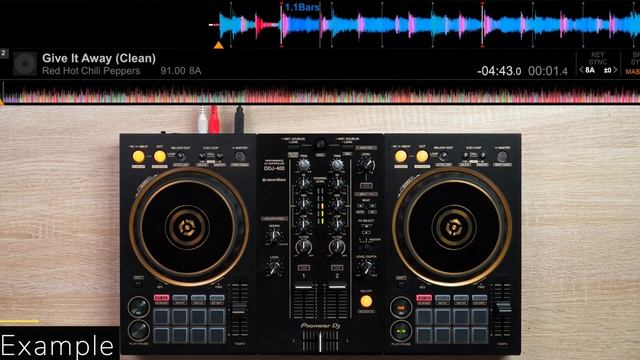Select the left deck Sampler mode button
The width and height of the screenshot is (640, 360).
tap(217, 298)
